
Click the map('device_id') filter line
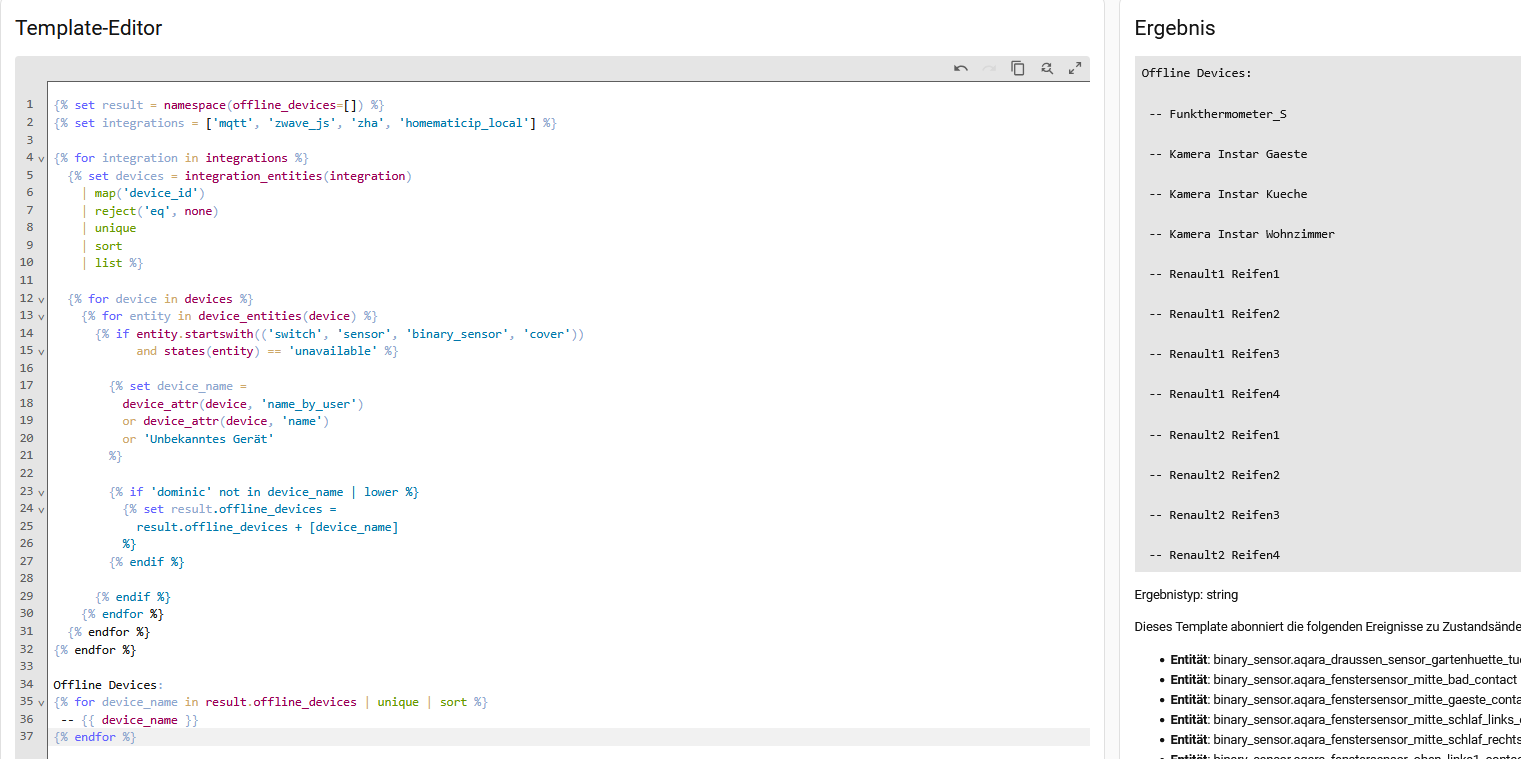click(x=143, y=193)
